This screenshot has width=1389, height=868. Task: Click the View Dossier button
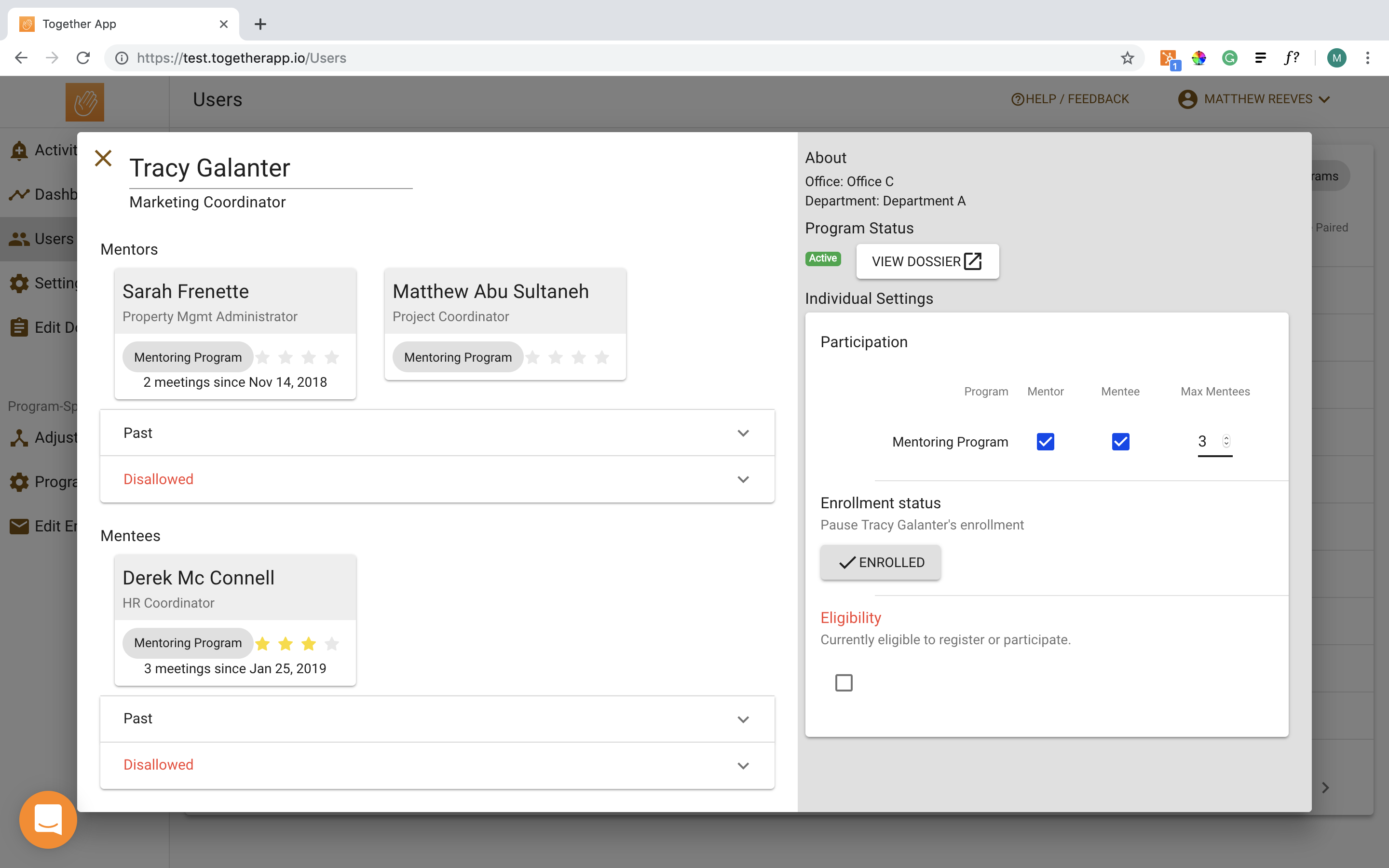[927, 261]
